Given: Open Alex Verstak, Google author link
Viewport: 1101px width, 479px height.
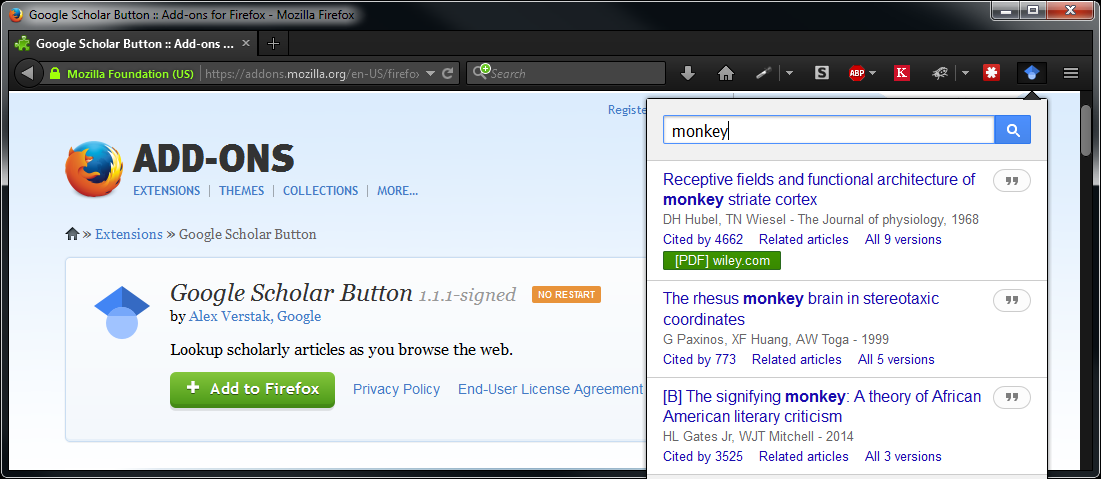Looking at the screenshot, I should click(x=255, y=317).
